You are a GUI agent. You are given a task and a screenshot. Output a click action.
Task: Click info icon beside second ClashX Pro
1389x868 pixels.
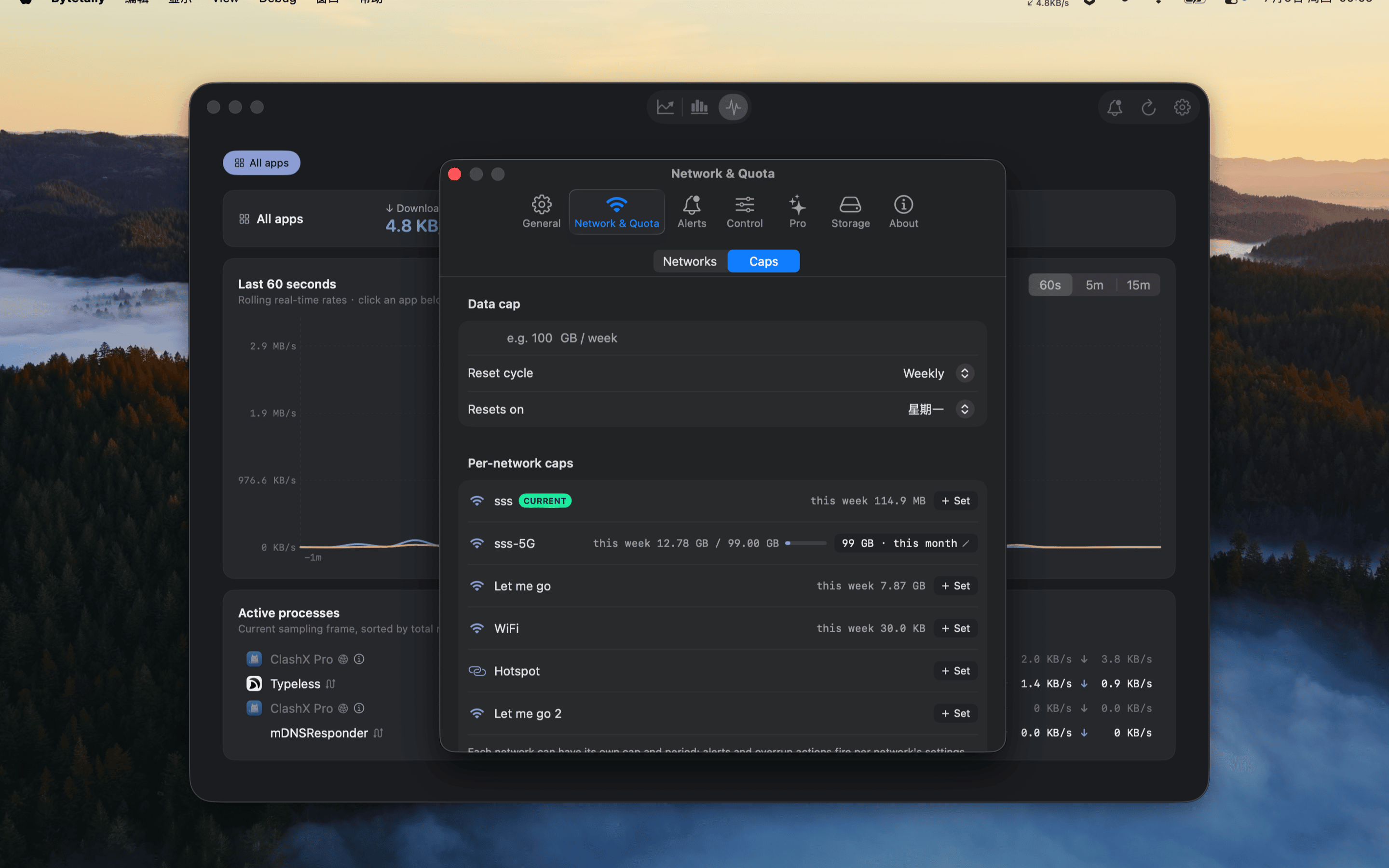(359, 708)
